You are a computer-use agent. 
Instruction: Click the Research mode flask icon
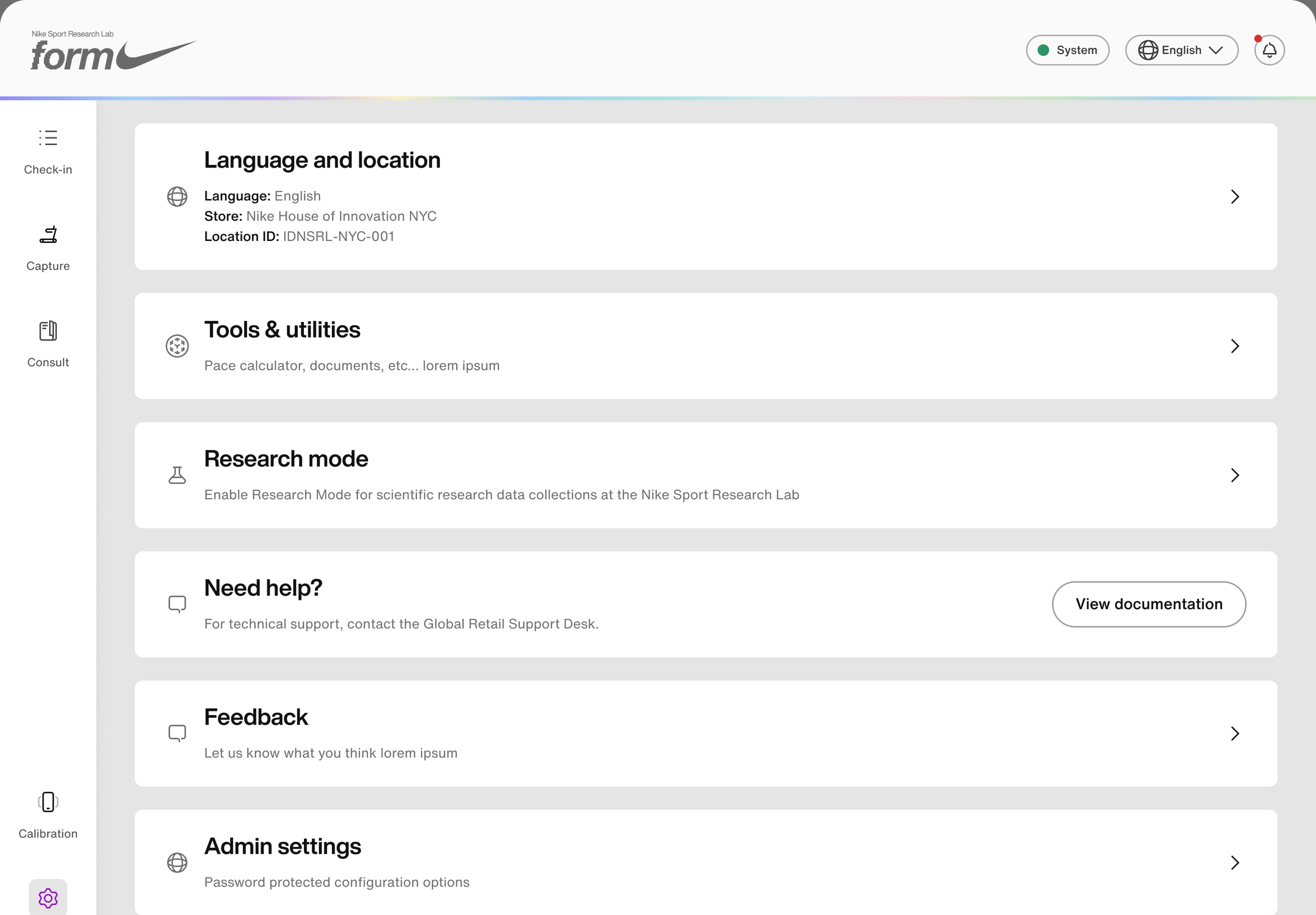177,475
